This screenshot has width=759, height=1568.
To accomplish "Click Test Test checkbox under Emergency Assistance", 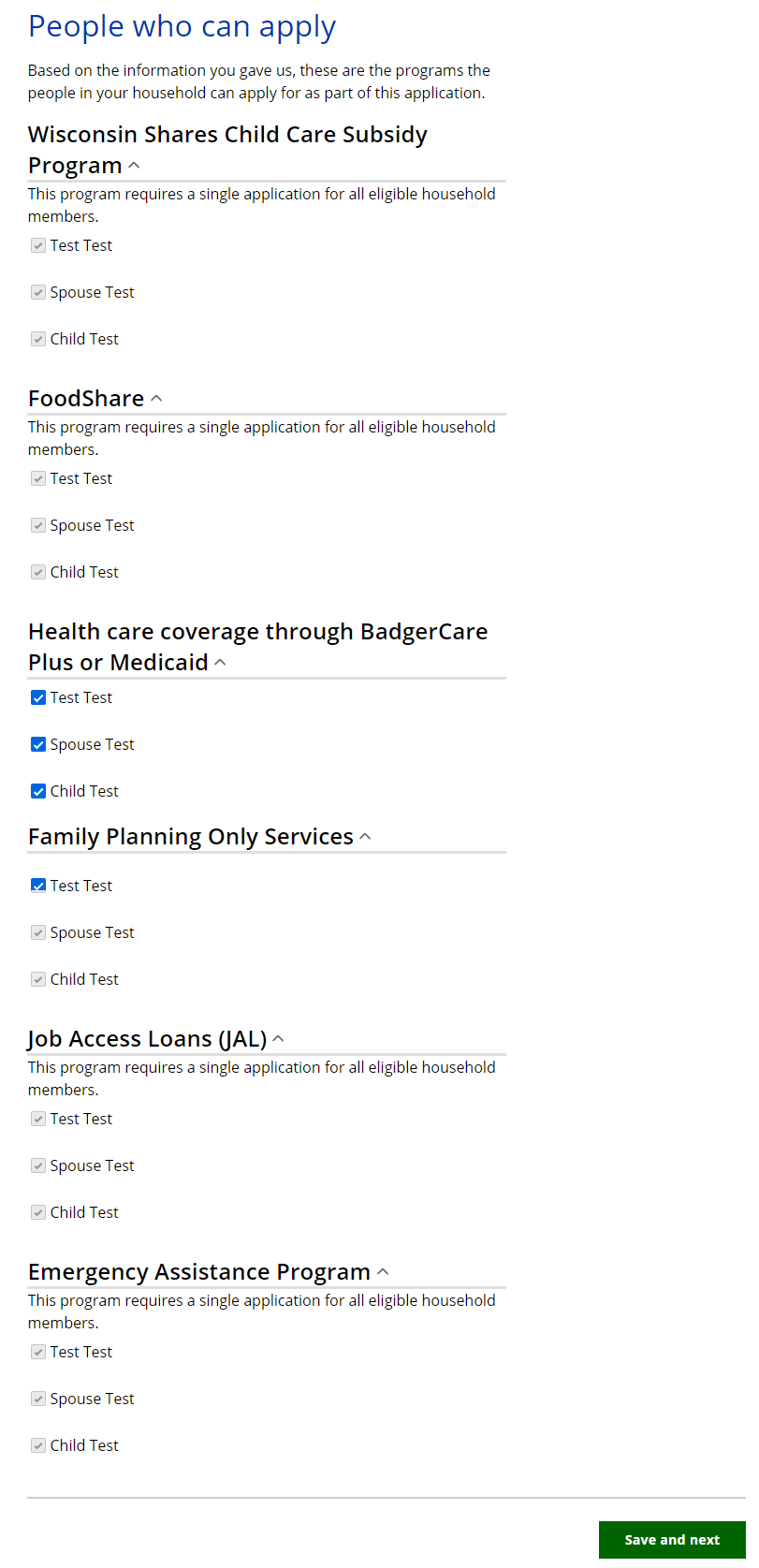I will tap(38, 1352).
